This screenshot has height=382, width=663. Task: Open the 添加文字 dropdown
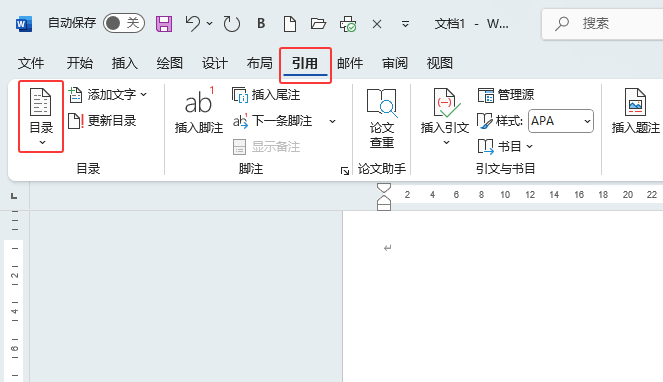tap(108, 95)
